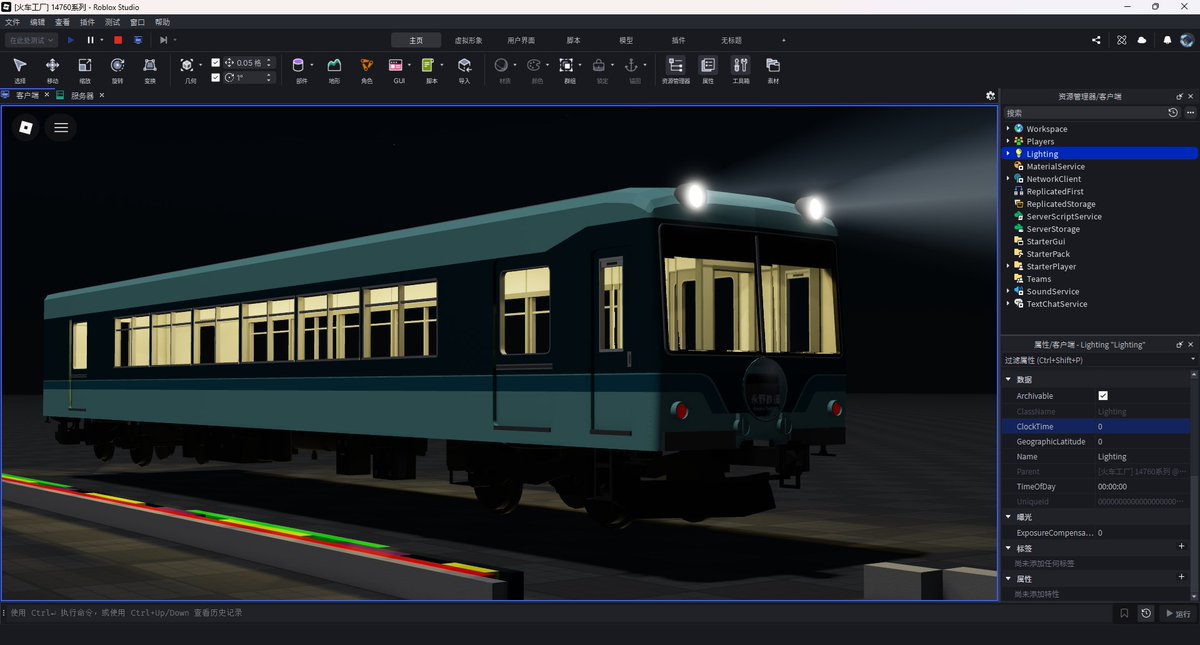Expand the SoundService tree node
1200x645 pixels.
pyautogui.click(x=1008, y=291)
